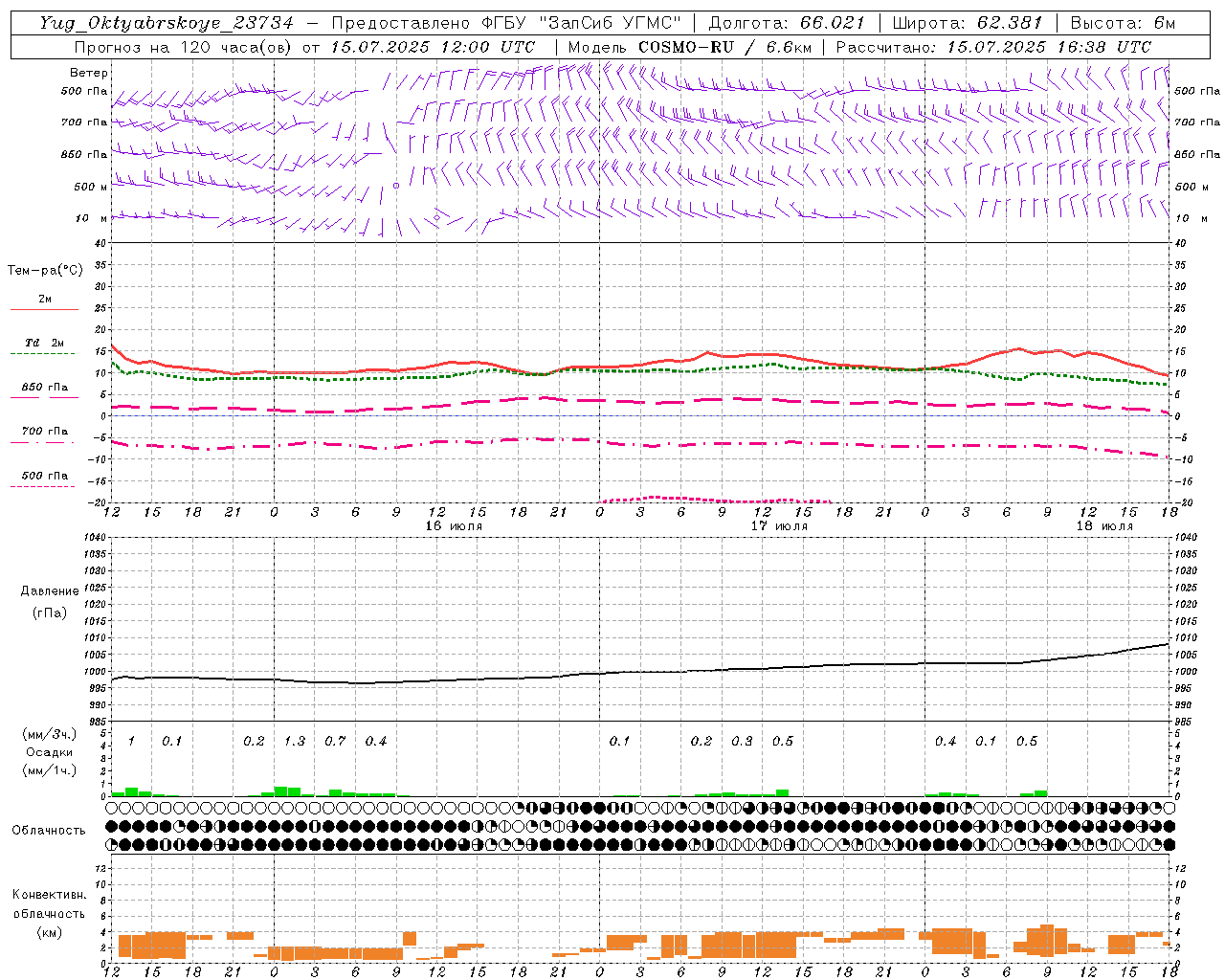Image resolution: width=1225 pixels, height=980 pixels.
Task: Click the forecast start time 15.07.2025 12:00 UTC
Action: pyautogui.click(x=433, y=47)
